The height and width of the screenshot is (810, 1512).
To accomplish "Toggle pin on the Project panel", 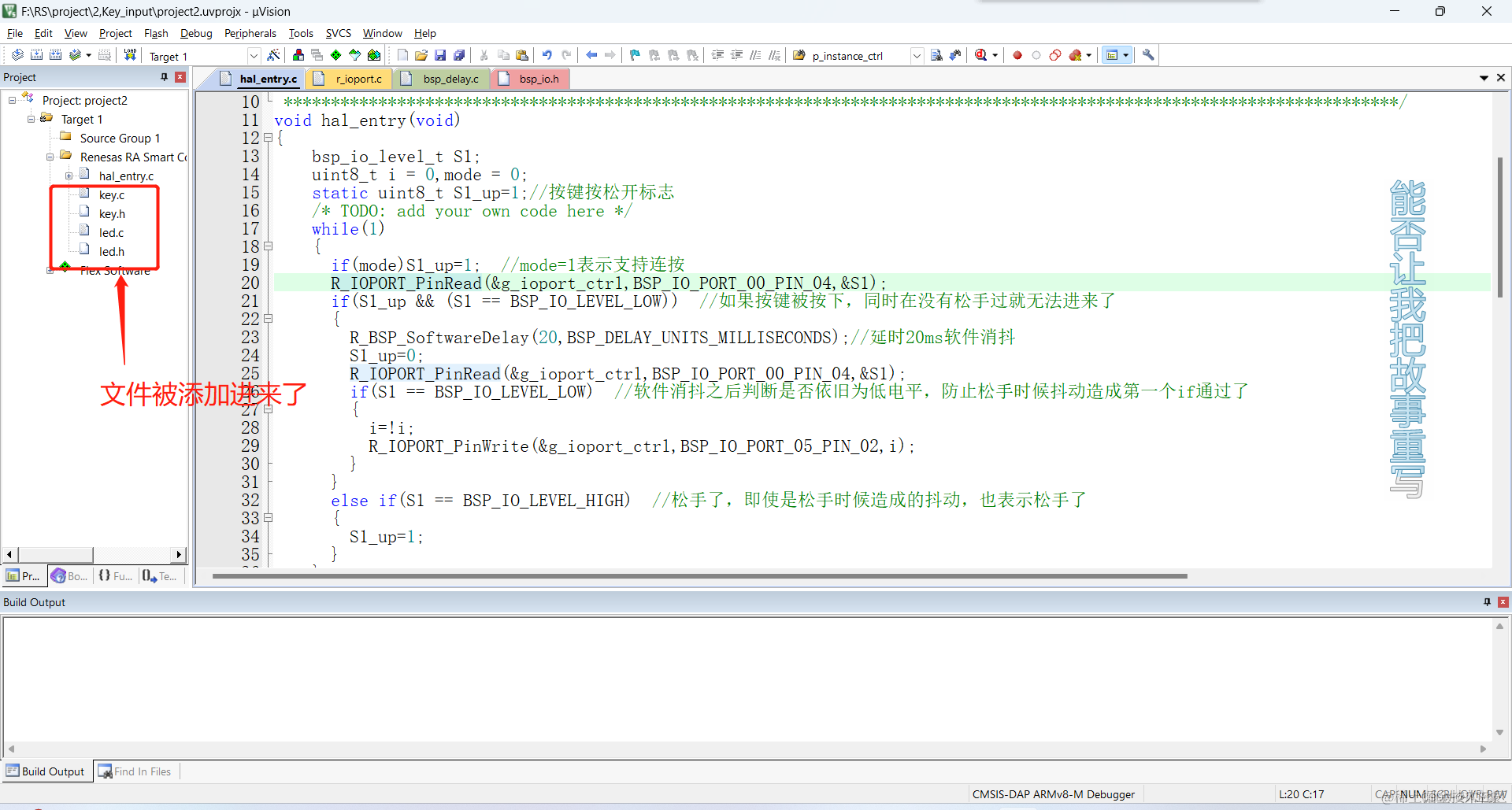I will [x=164, y=77].
